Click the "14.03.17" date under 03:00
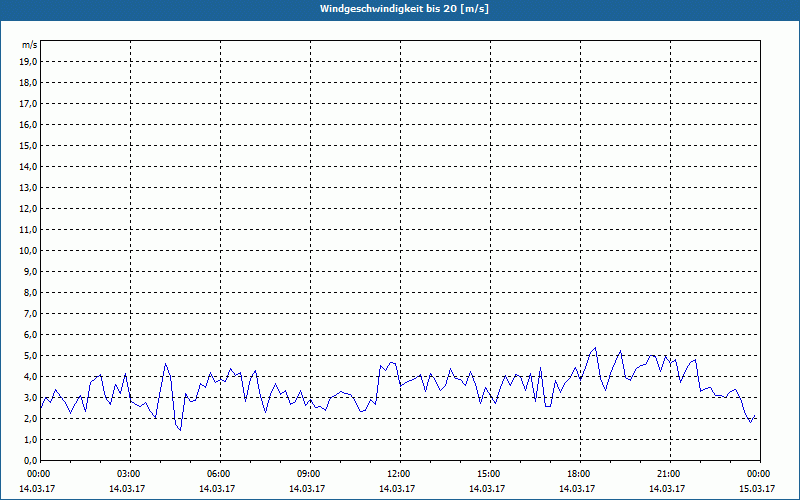 point(128,489)
